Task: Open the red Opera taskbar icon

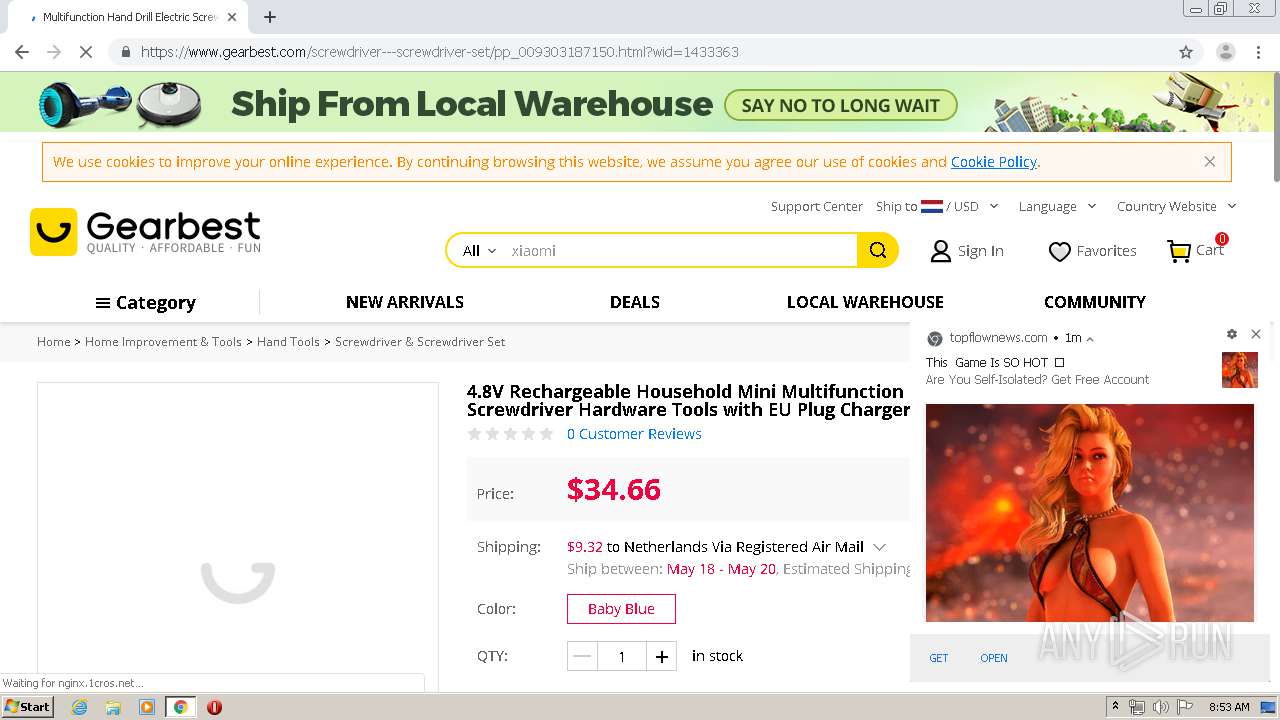Action: coord(214,707)
